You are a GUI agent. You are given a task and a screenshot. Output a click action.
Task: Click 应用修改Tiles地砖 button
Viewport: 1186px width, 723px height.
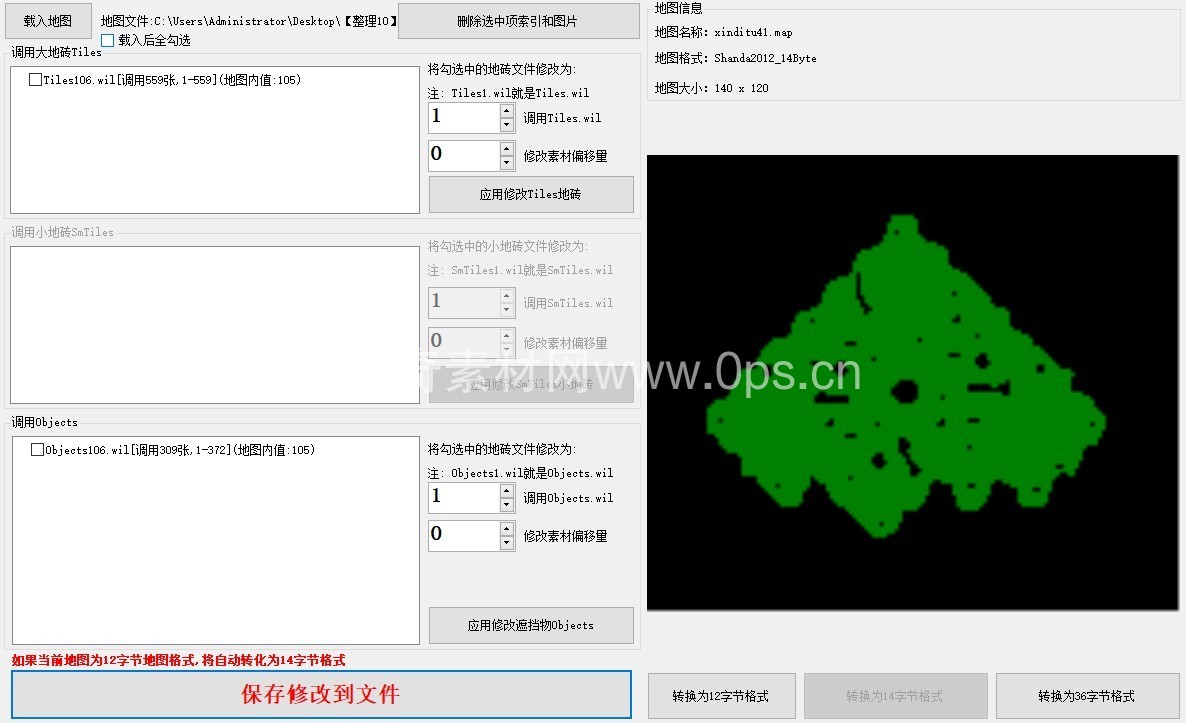point(530,195)
